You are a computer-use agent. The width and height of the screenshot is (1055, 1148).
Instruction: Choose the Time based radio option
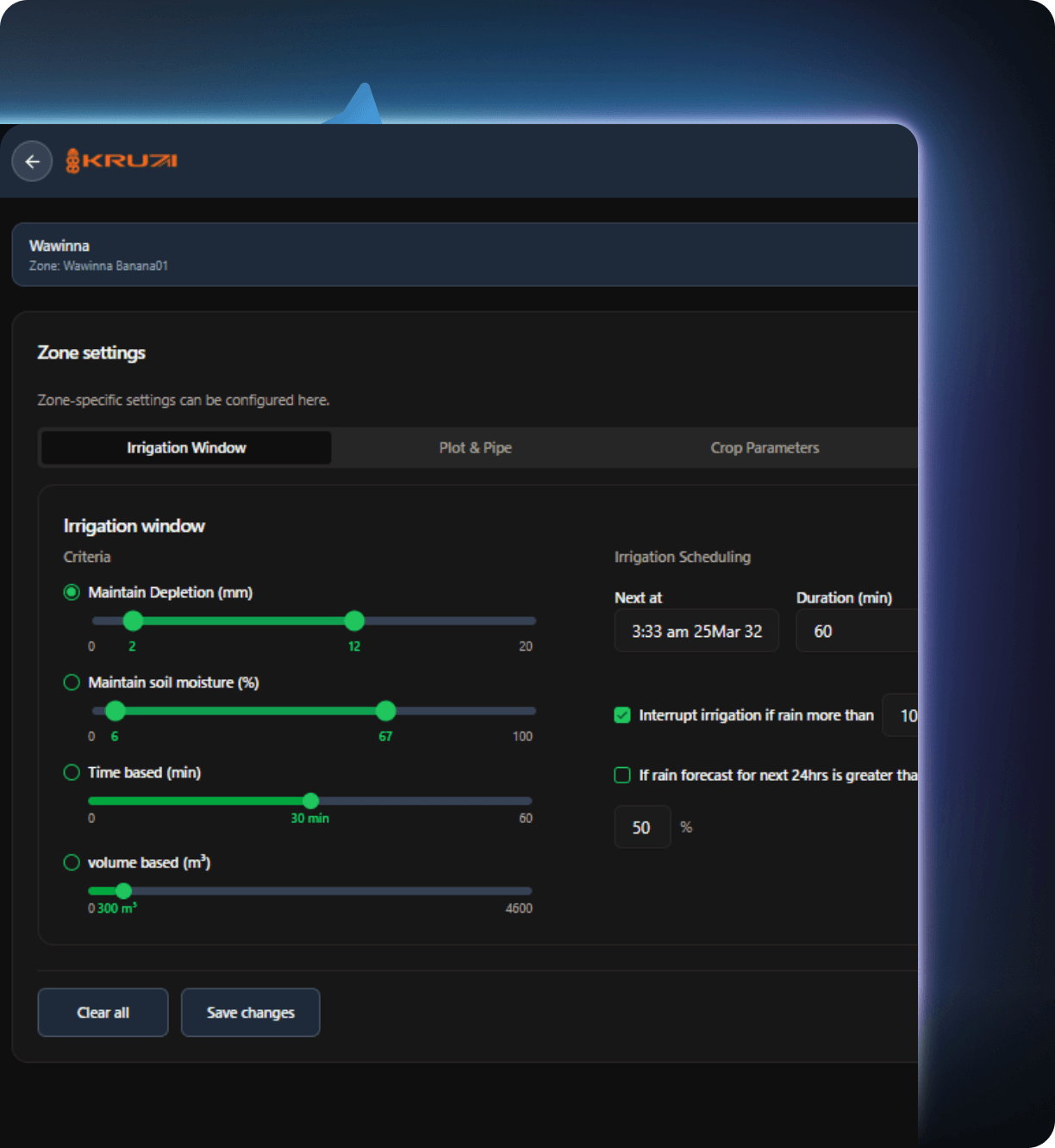coord(72,772)
